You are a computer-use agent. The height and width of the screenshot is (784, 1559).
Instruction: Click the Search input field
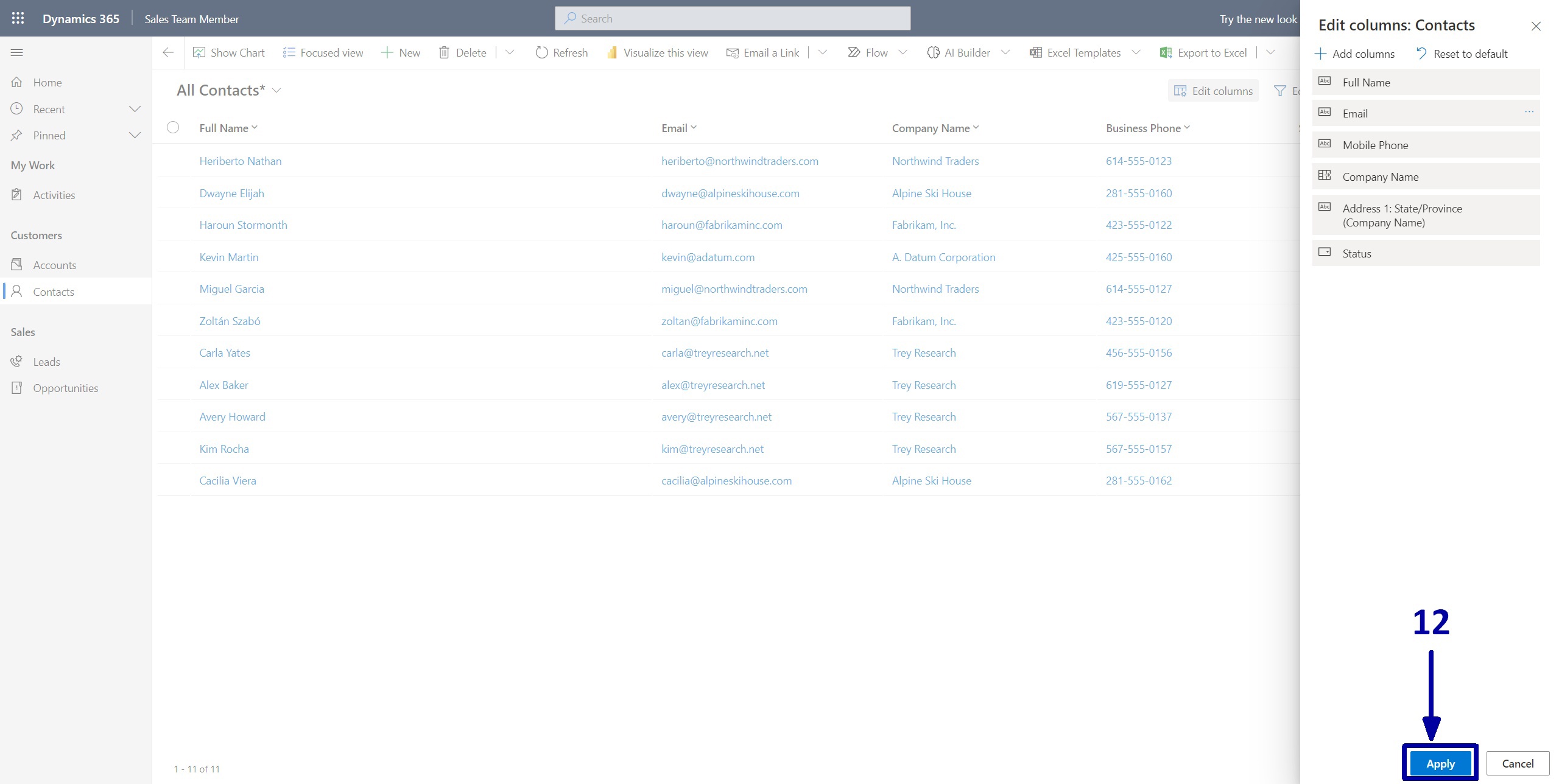[x=732, y=18]
